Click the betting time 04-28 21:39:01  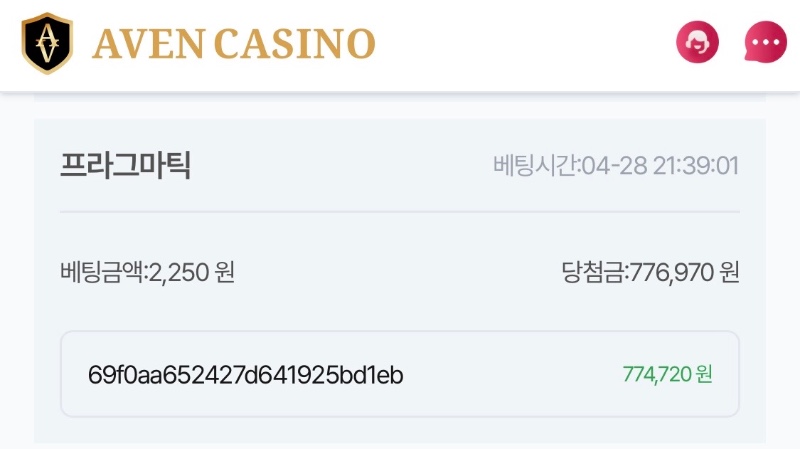[661, 165]
